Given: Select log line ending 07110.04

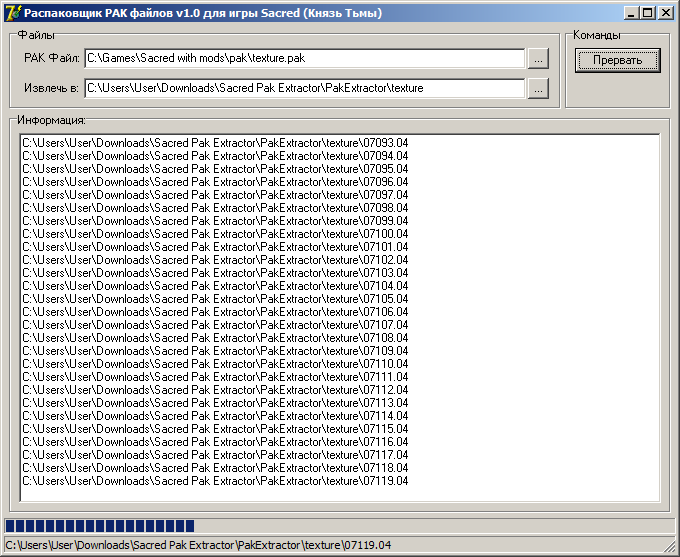Looking at the screenshot, I should pyautogui.click(x=215, y=364).
